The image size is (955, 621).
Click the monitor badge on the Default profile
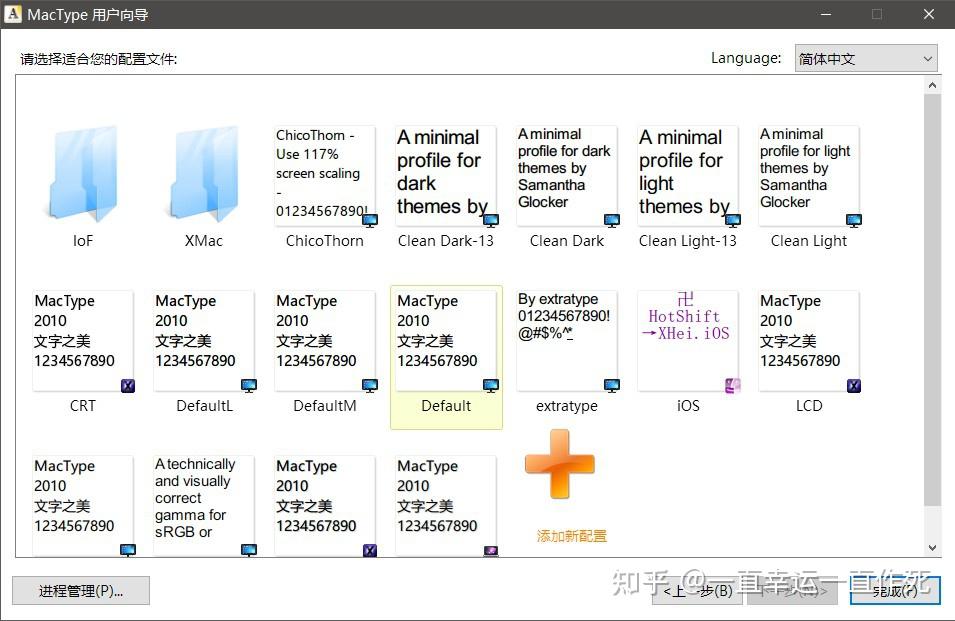click(x=489, y=383)
